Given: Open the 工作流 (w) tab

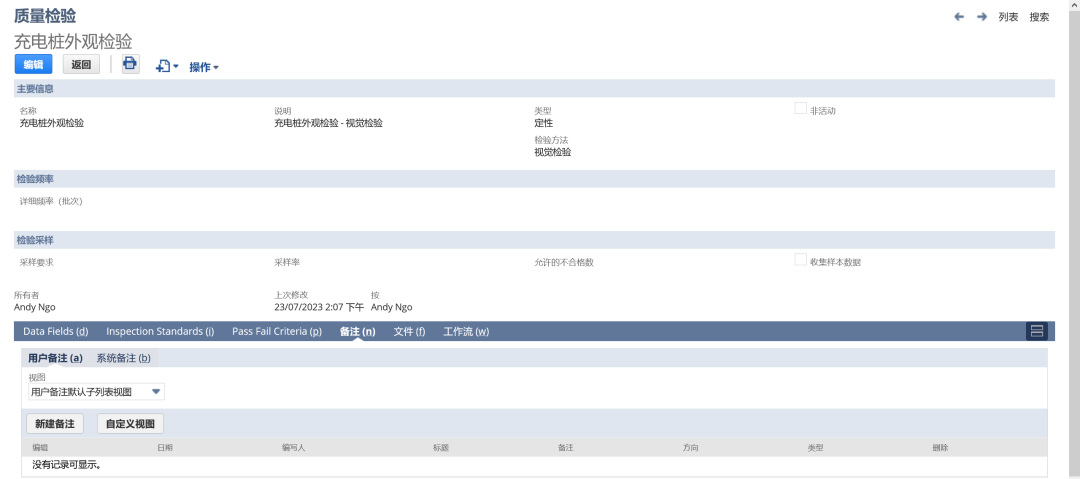Looking at the screenshot, I should click(x=466, y=332).
